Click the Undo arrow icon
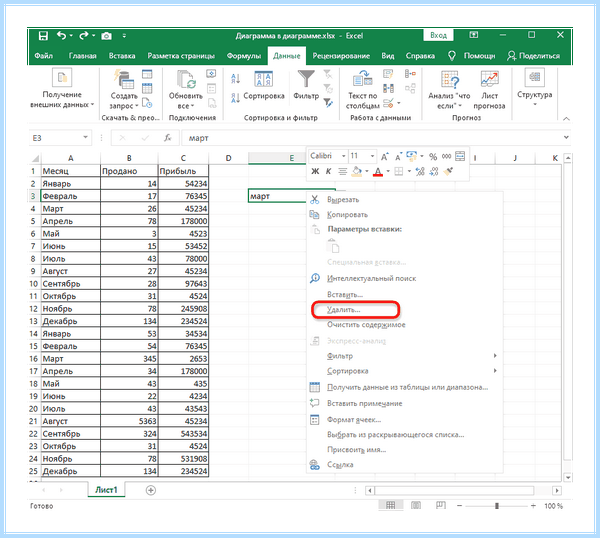The image size is (600, 538). click(x=61, y=36)
